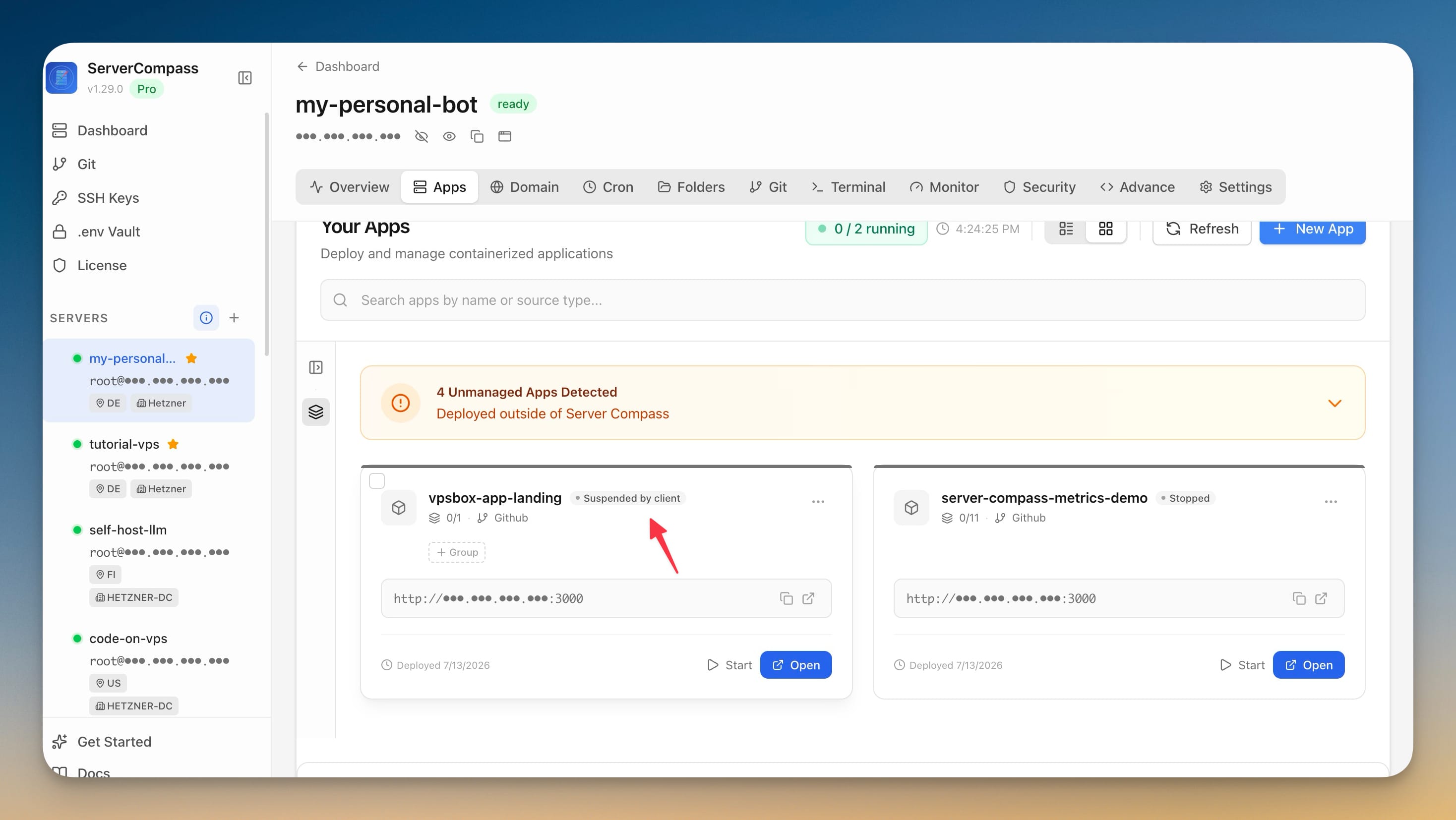The height and width of the screenshot is (820, 1456).
Task: Toggle the groups side panel icon
Action: pos(316,368)
